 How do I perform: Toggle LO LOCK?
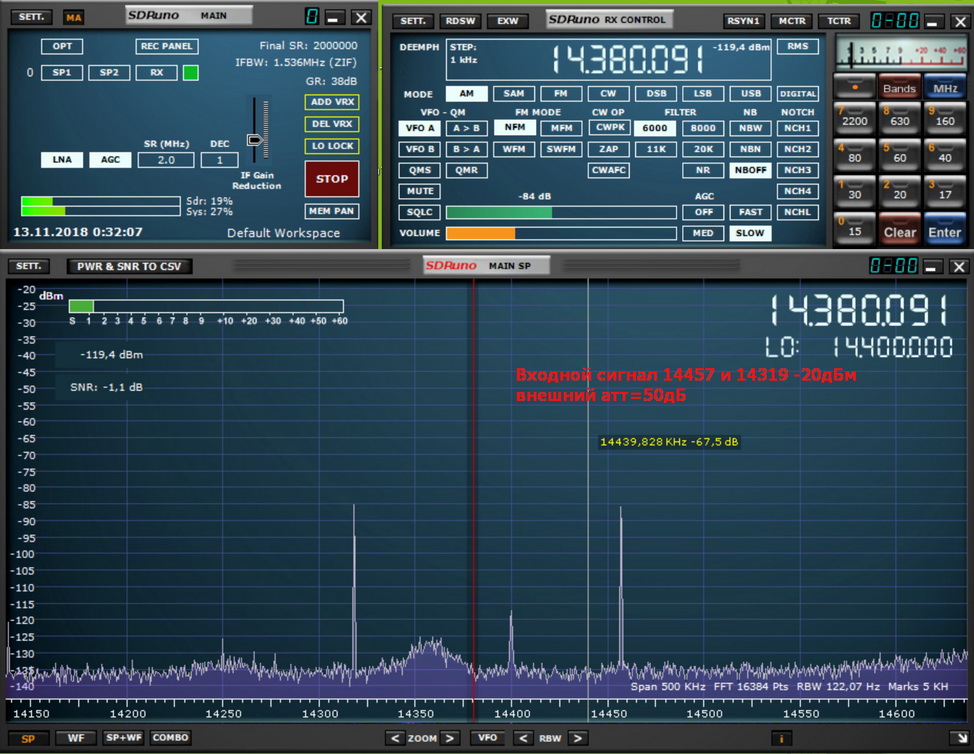[332, 146]
